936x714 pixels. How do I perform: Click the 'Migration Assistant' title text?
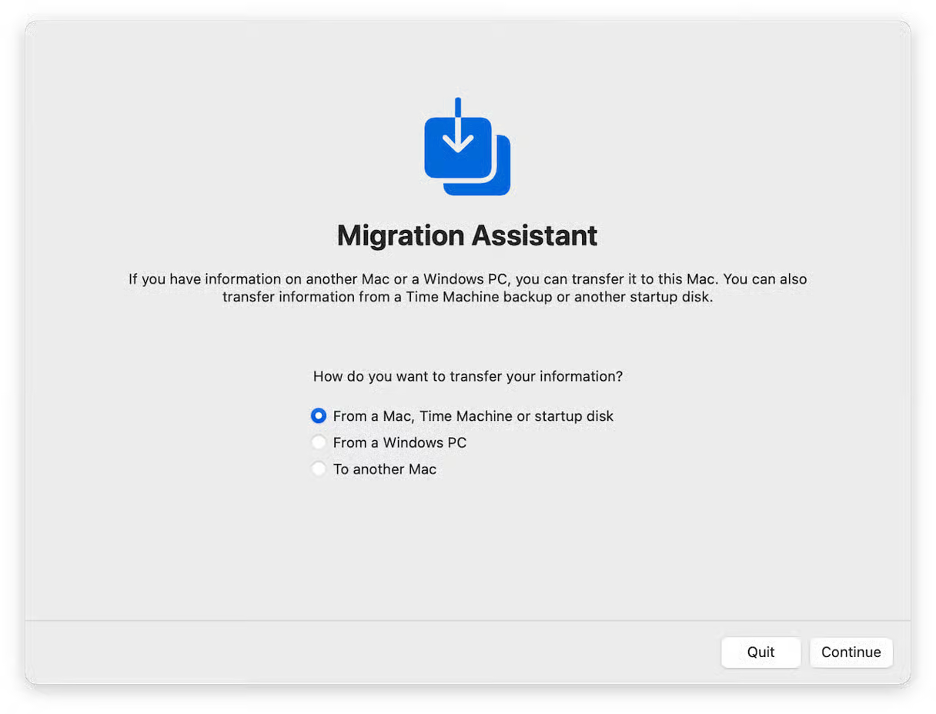[x=466, y=235]
